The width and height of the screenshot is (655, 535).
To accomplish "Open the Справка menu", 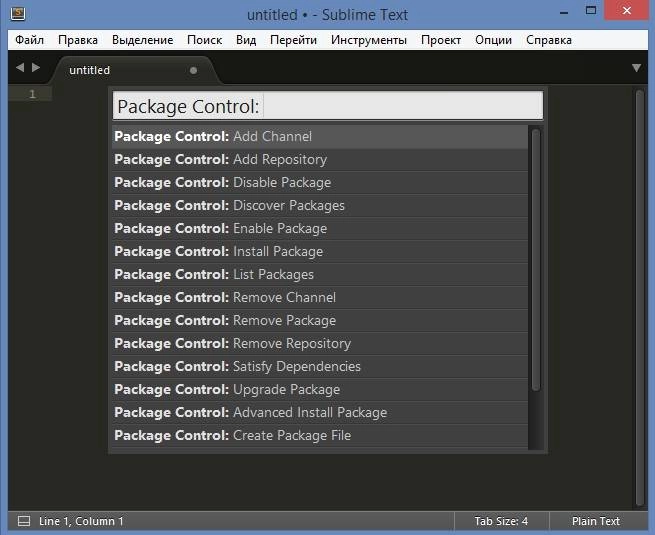I will [x=549, y=40].
